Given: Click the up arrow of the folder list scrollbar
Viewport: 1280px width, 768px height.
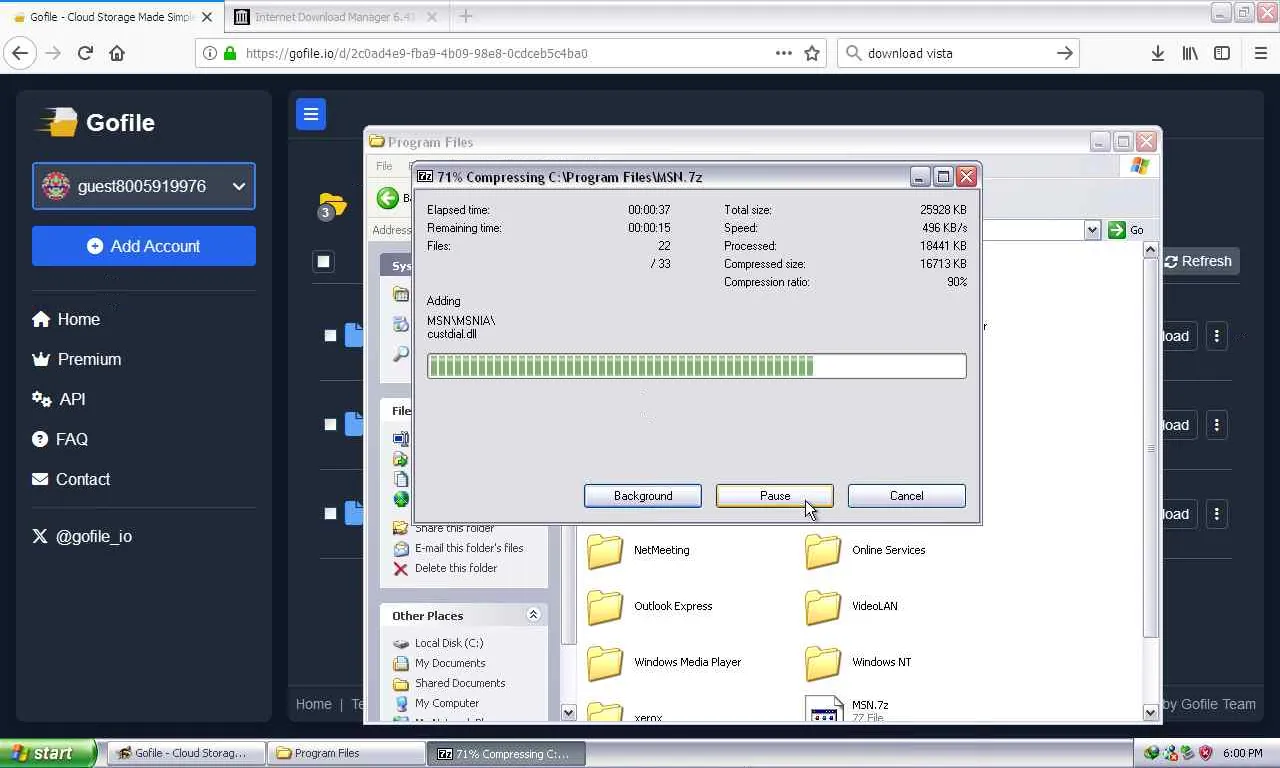Looking at the screenshot, I should point(1150,250).
